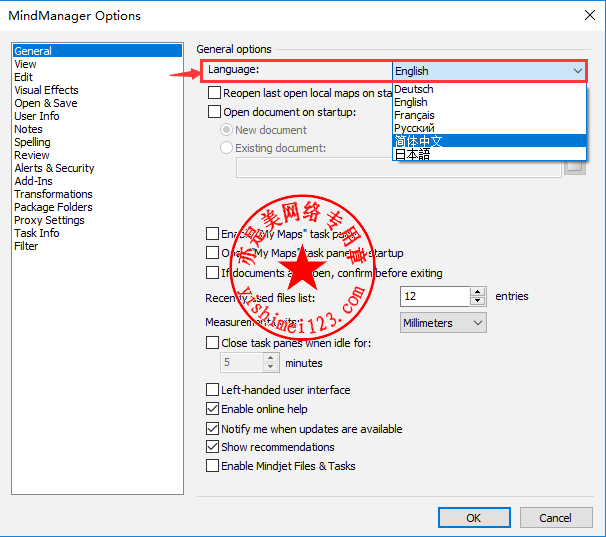Select 简体中文 language option
This screenshot has height=537, width=606.
489,141
